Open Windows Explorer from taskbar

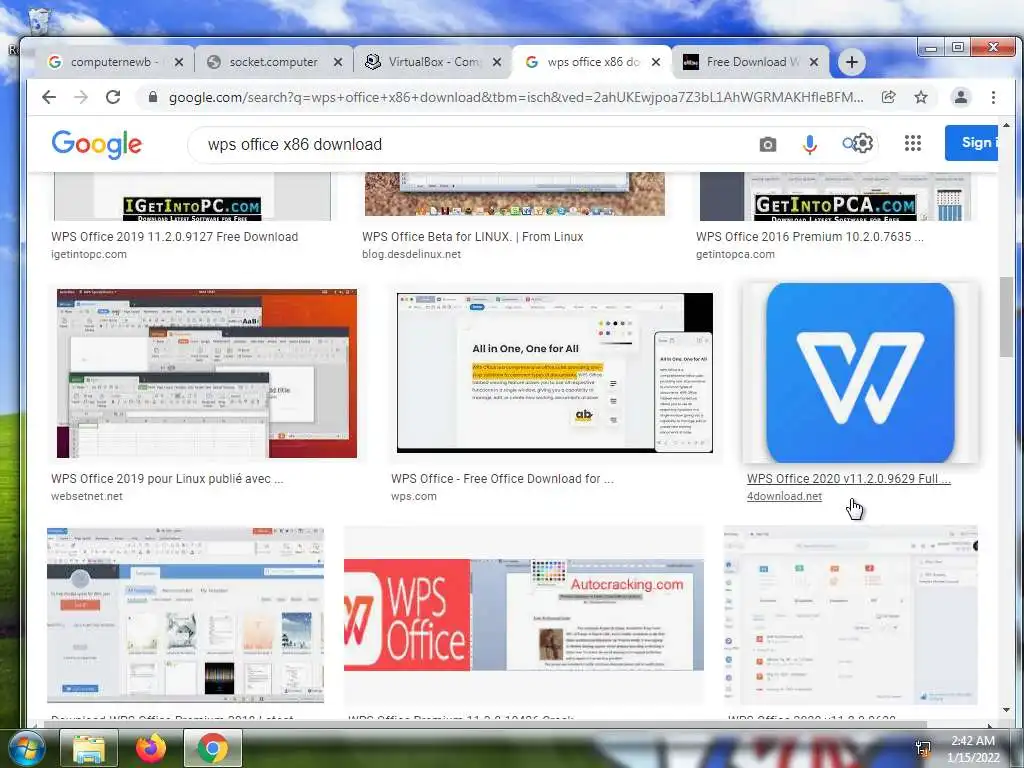tap(89, 748)
